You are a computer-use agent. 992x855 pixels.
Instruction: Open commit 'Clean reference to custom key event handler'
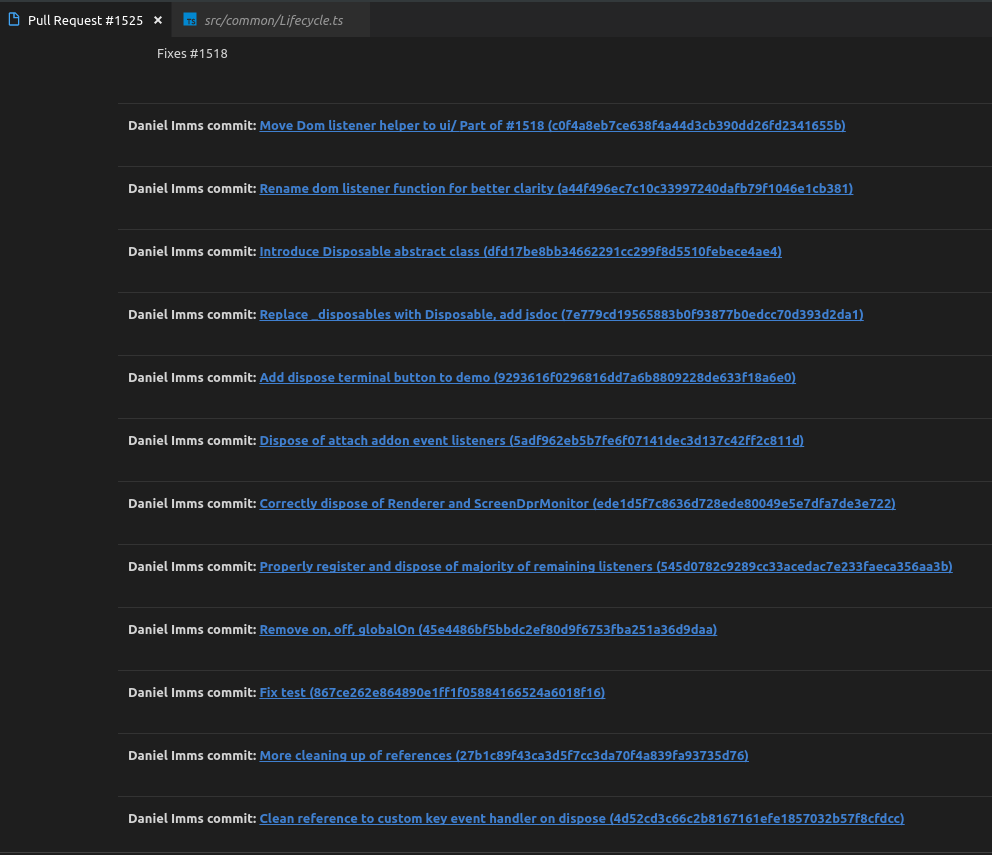[581, 818]
